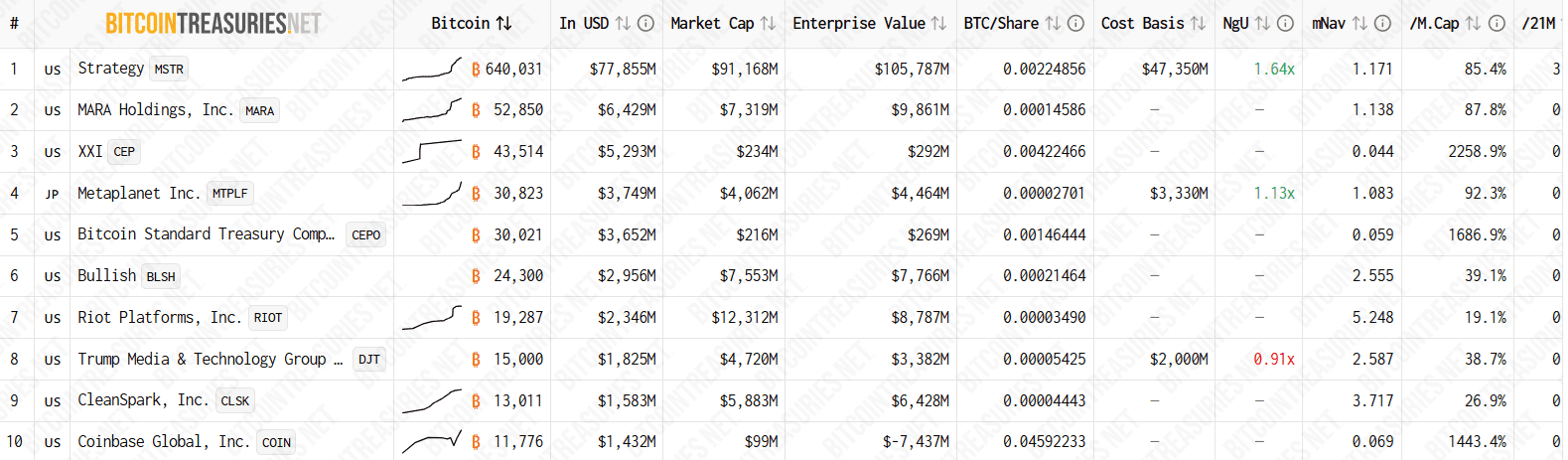Image resolution: width=1568 pixels, height=460 pixels.
Task: Open the BitcoinTreasuries.NET logo link
Action: click(214, 23)
